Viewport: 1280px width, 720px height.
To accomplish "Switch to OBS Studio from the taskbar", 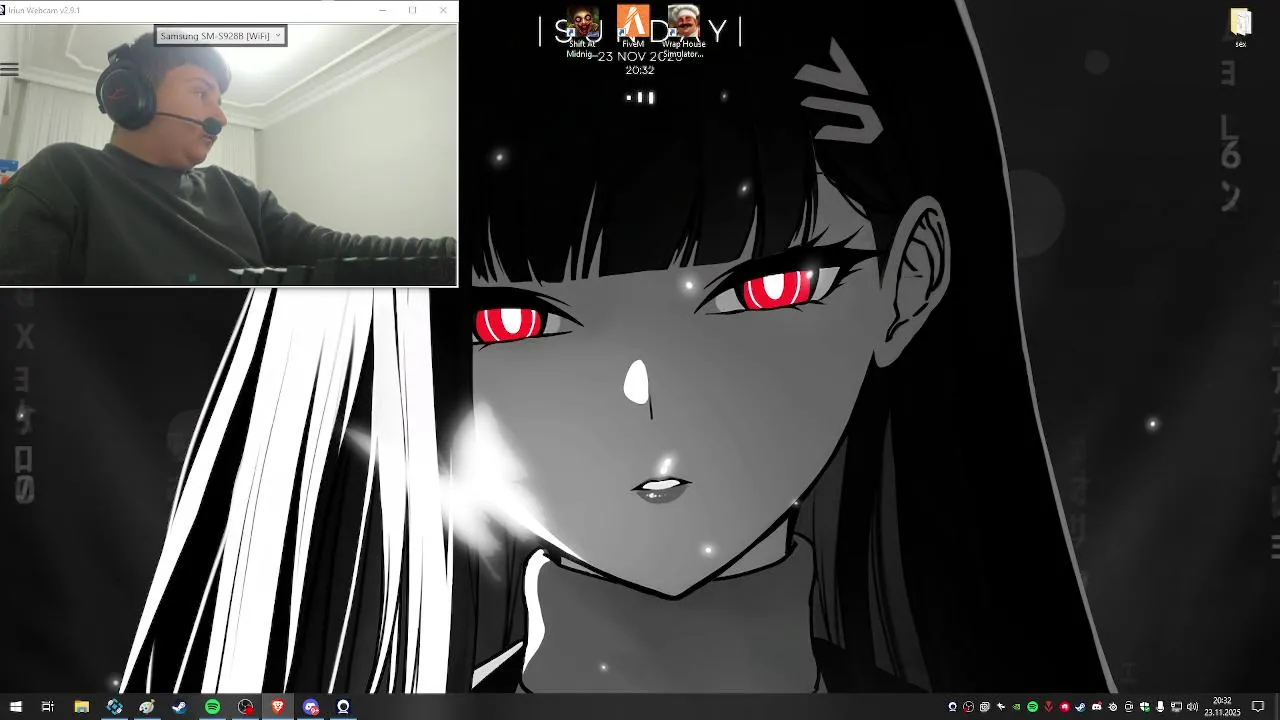I will [246, 707].
